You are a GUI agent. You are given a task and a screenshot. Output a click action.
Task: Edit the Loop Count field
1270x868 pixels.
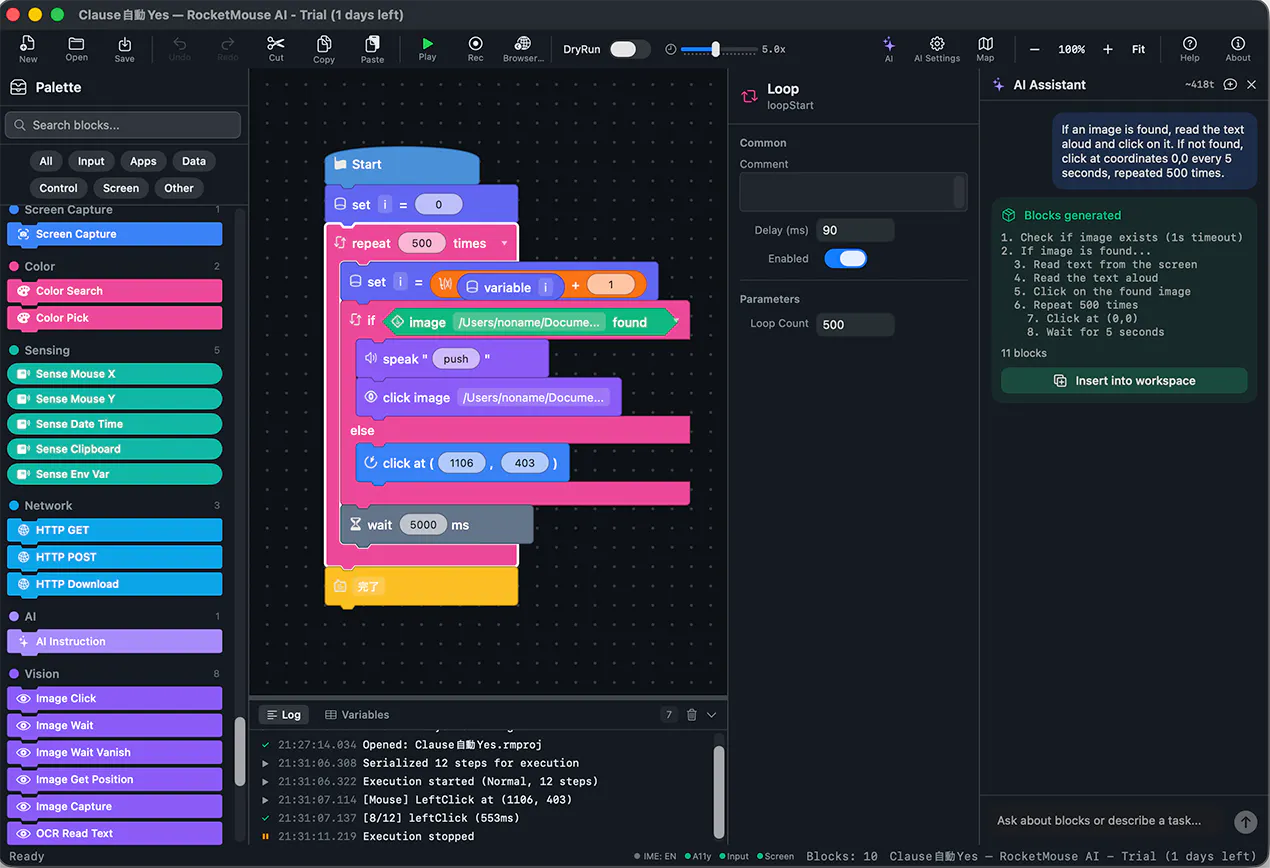[855, 324]
